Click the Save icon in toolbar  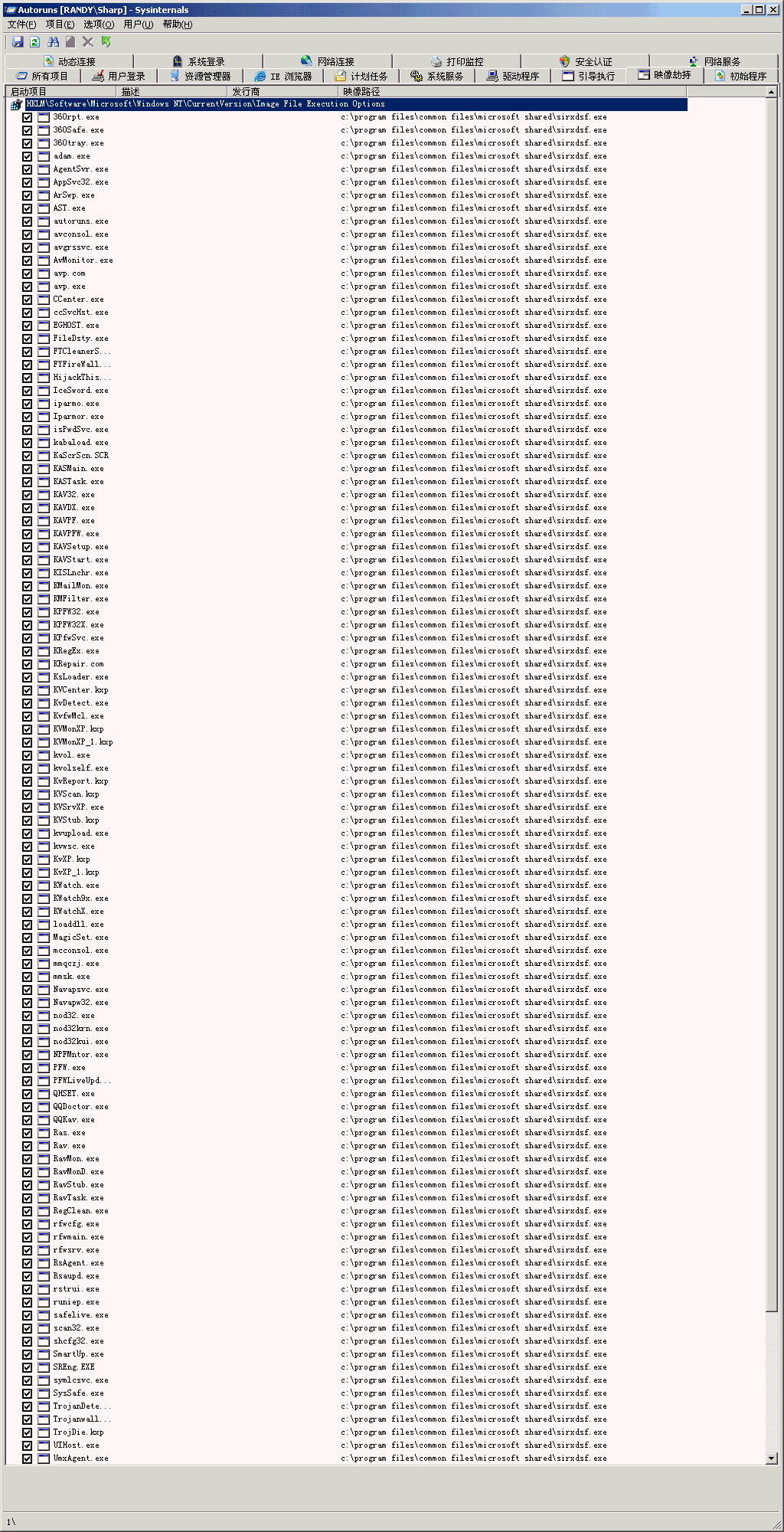pos(18,42)
